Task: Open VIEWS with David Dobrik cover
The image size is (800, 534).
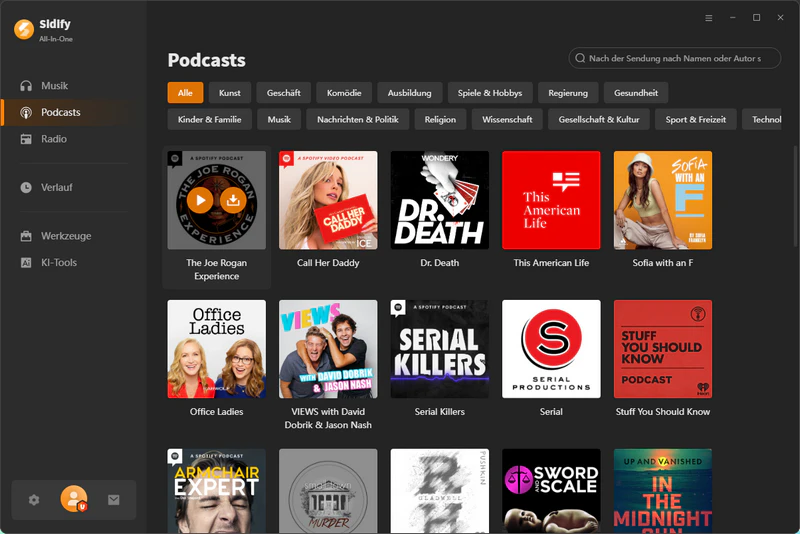Action: pos(328,349)
